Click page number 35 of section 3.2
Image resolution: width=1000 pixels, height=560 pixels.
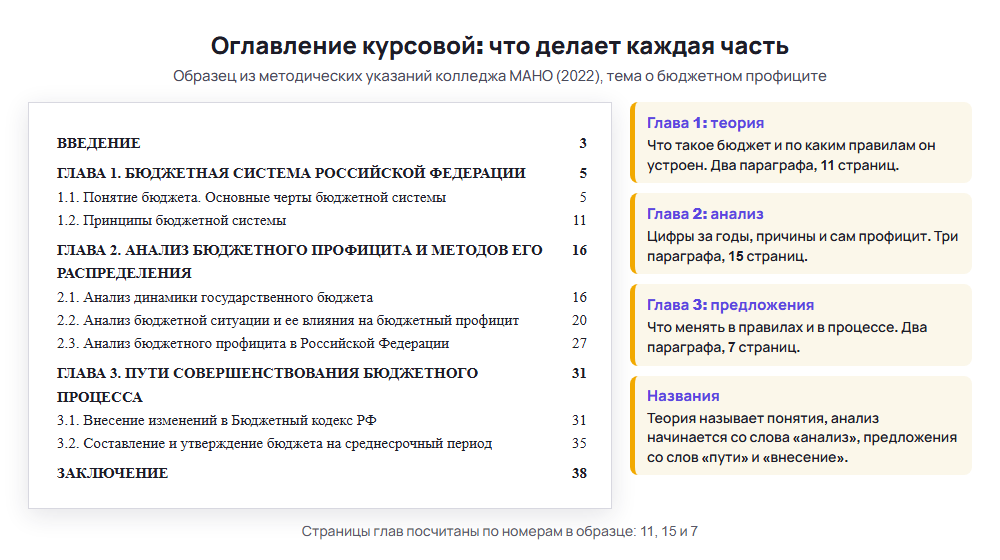[x=579, y=443]
